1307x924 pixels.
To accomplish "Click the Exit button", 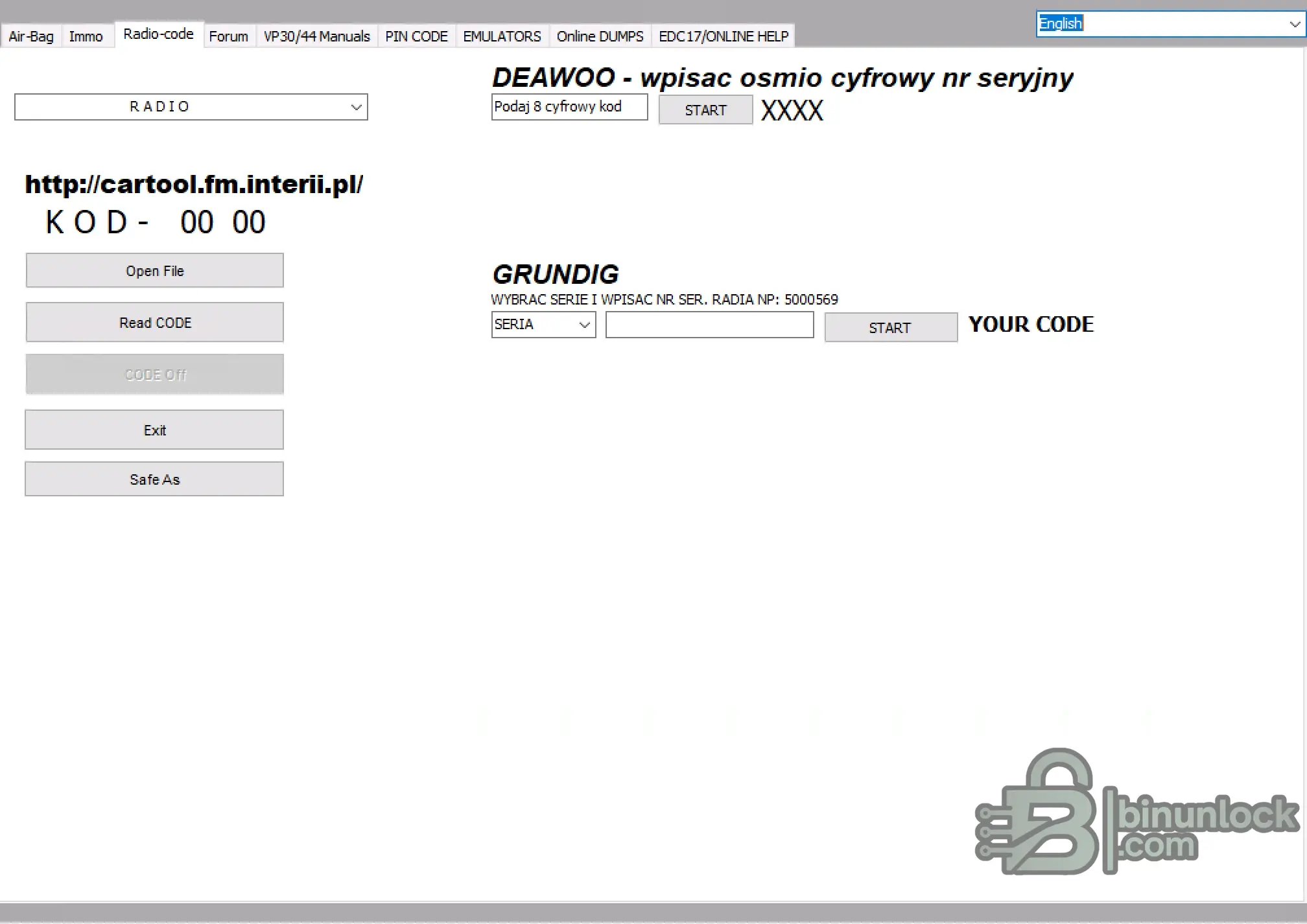I will click(154, 430).
